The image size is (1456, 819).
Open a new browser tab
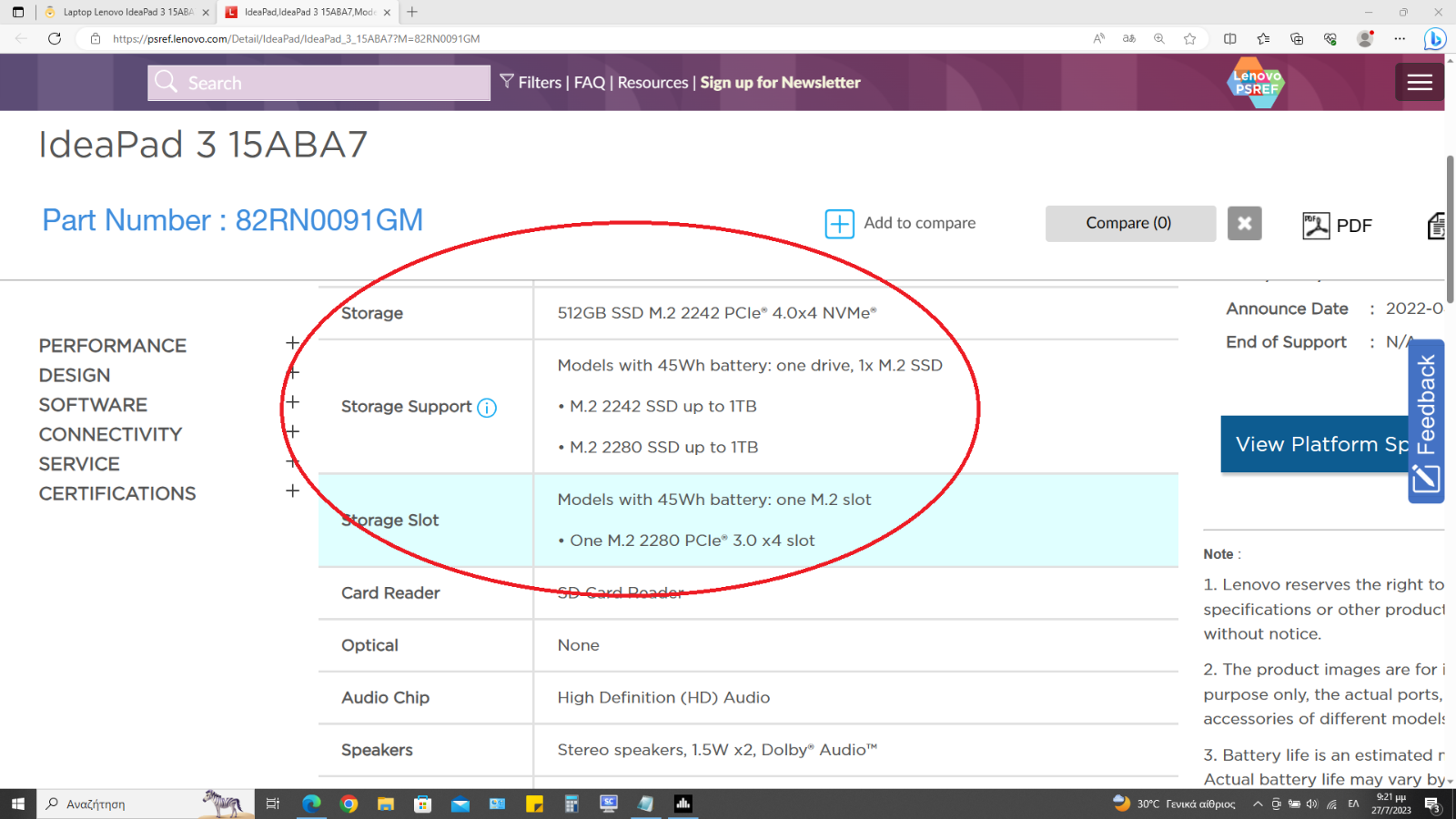(412, 12)
